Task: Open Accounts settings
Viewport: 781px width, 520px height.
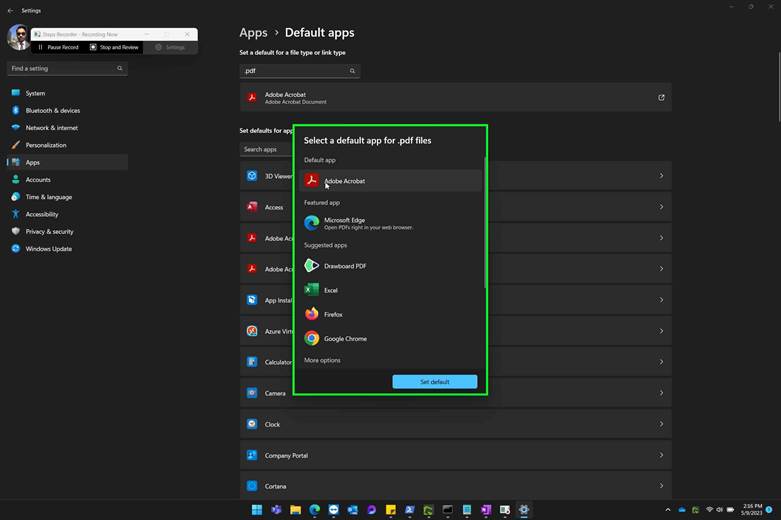Action: (x=67, y=180)
